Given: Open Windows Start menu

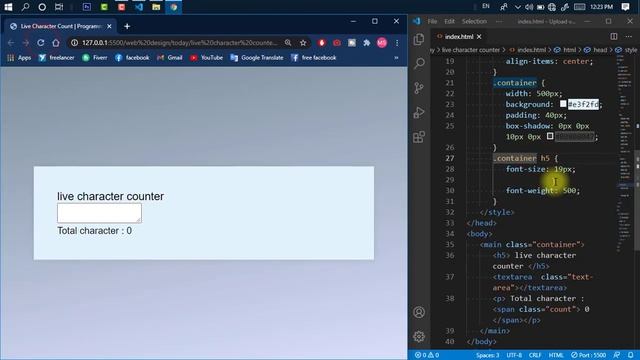Looking at the screenshot, I should coord(8,7).
